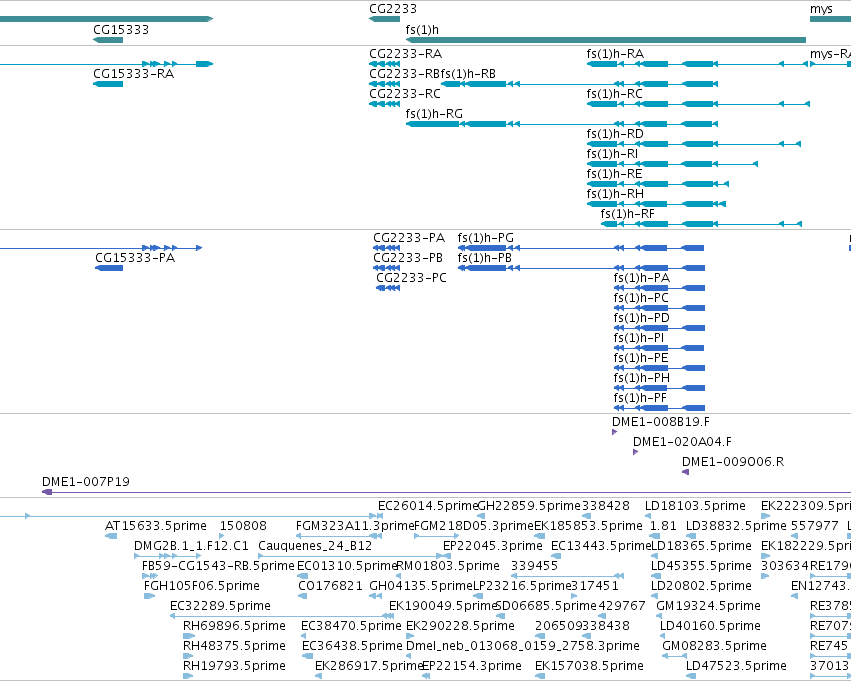Click EST label GH22859.5prime
The width and height of the screenshot is (851, 681).
pos(529,506)
